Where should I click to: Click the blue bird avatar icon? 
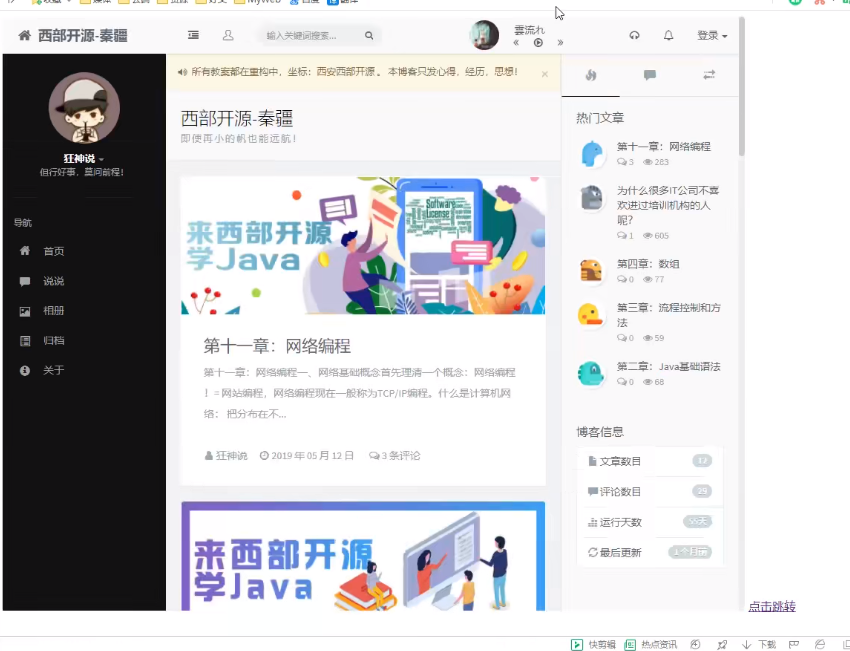(591, 153)
